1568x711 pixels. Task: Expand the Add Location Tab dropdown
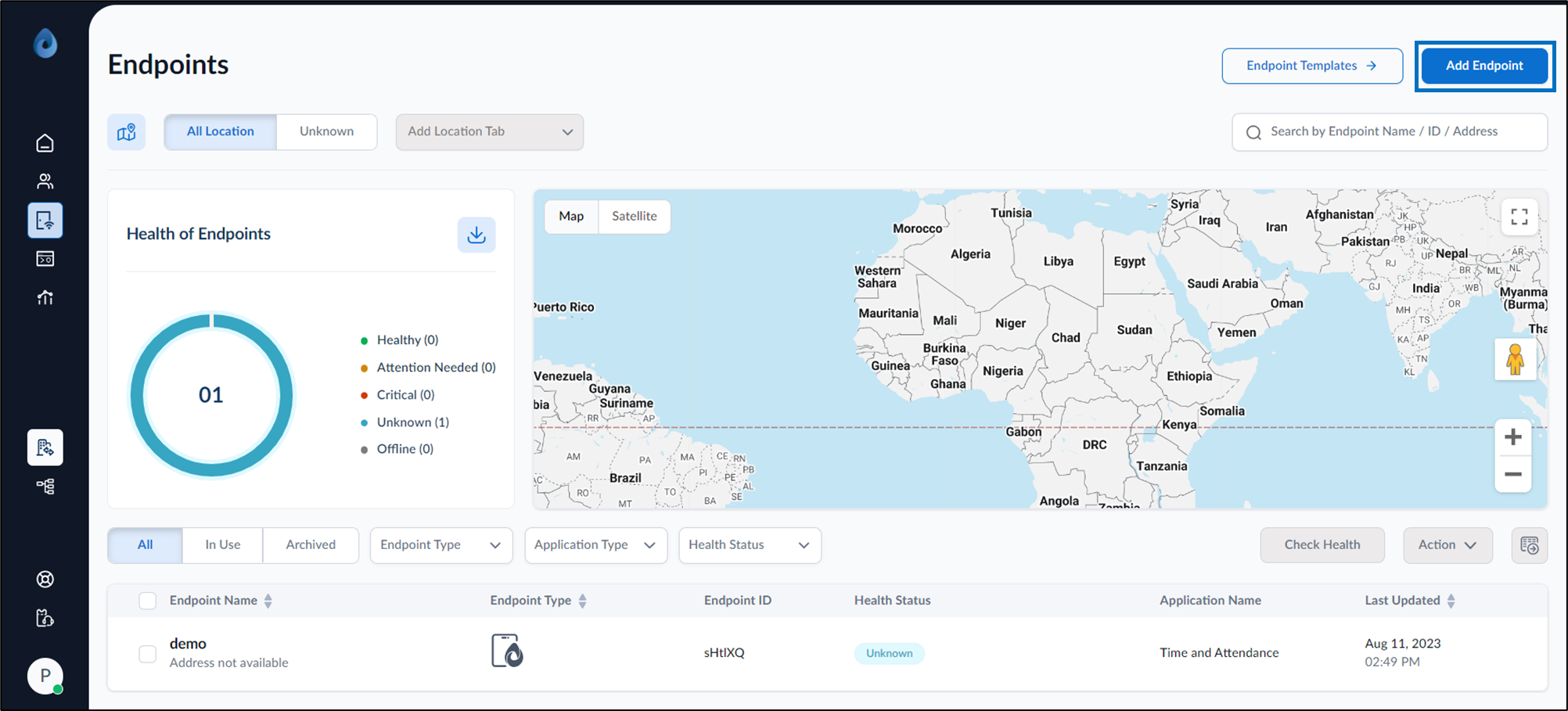coord(490,132)
